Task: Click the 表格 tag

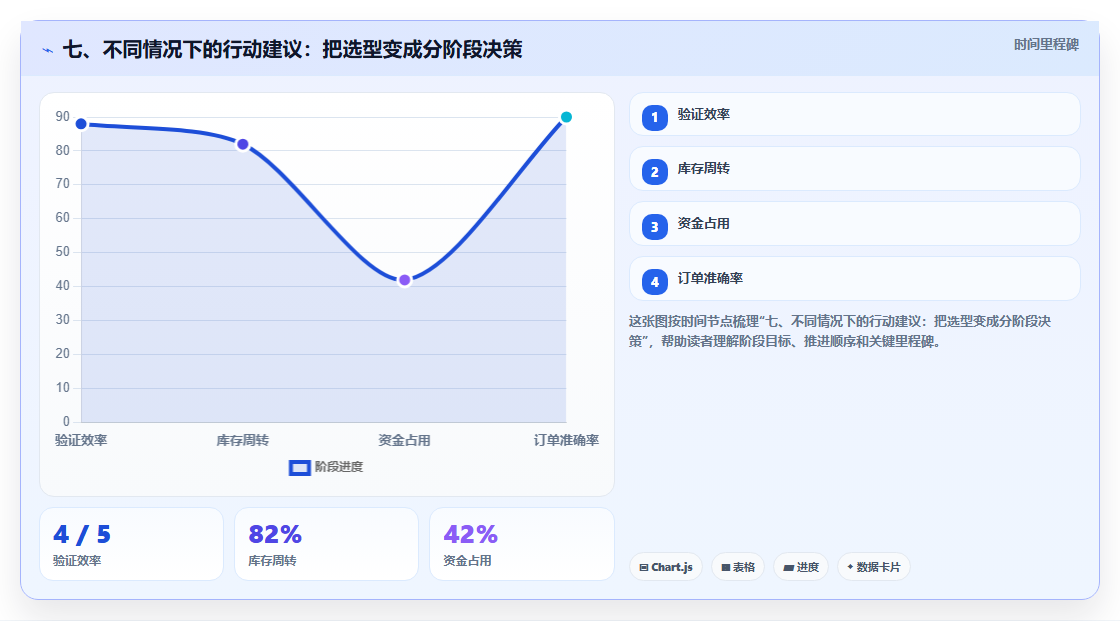Action: 738,567
